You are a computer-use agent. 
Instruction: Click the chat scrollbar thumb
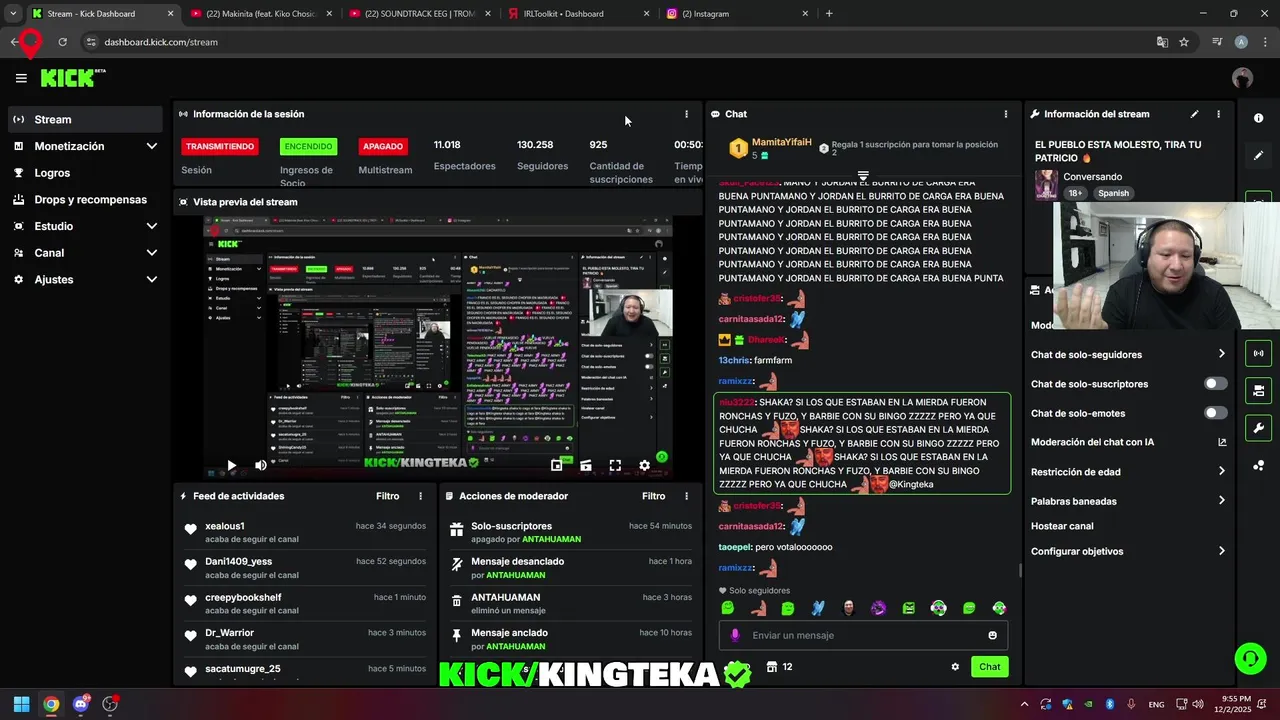1020,570
